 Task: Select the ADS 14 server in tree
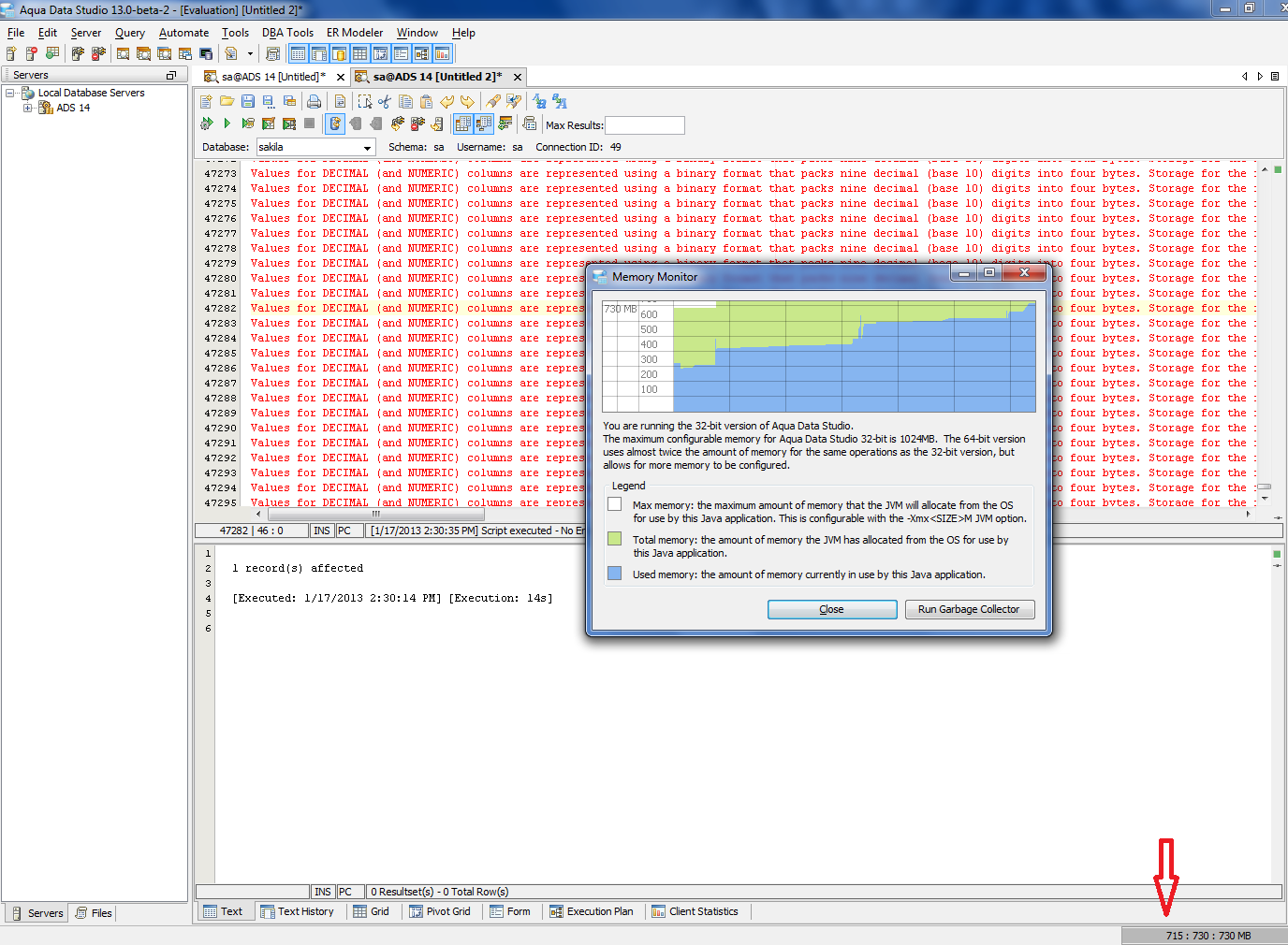73,108
